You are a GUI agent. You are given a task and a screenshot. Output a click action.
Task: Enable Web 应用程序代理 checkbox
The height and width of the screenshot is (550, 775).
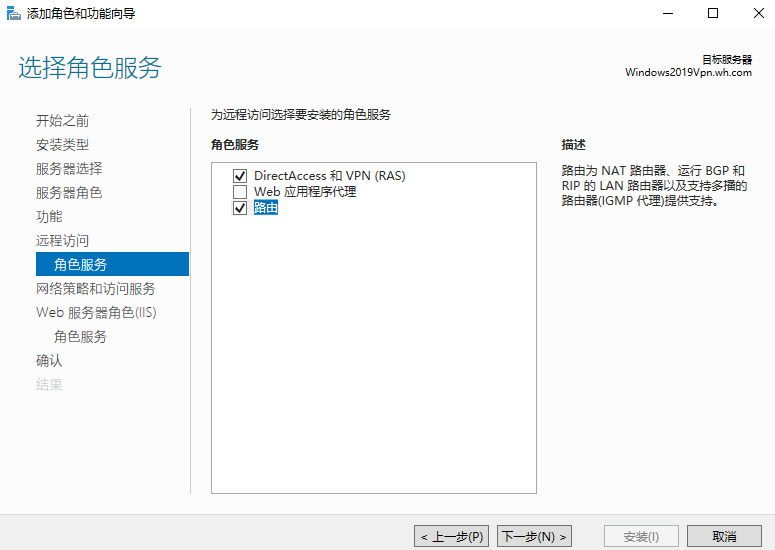click(239, 192)
